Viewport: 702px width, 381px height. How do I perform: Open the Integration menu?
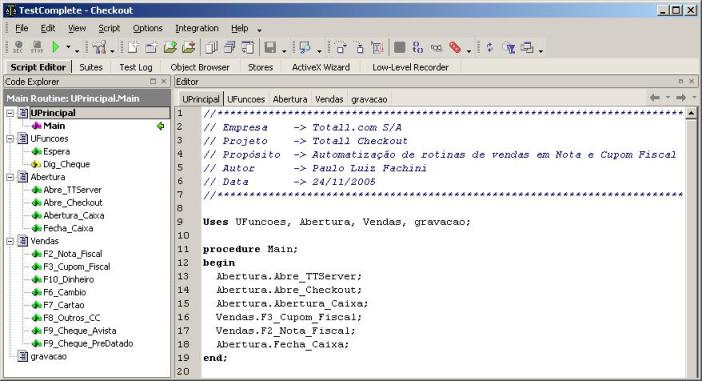pyautogui.click(x=197, y=28)
